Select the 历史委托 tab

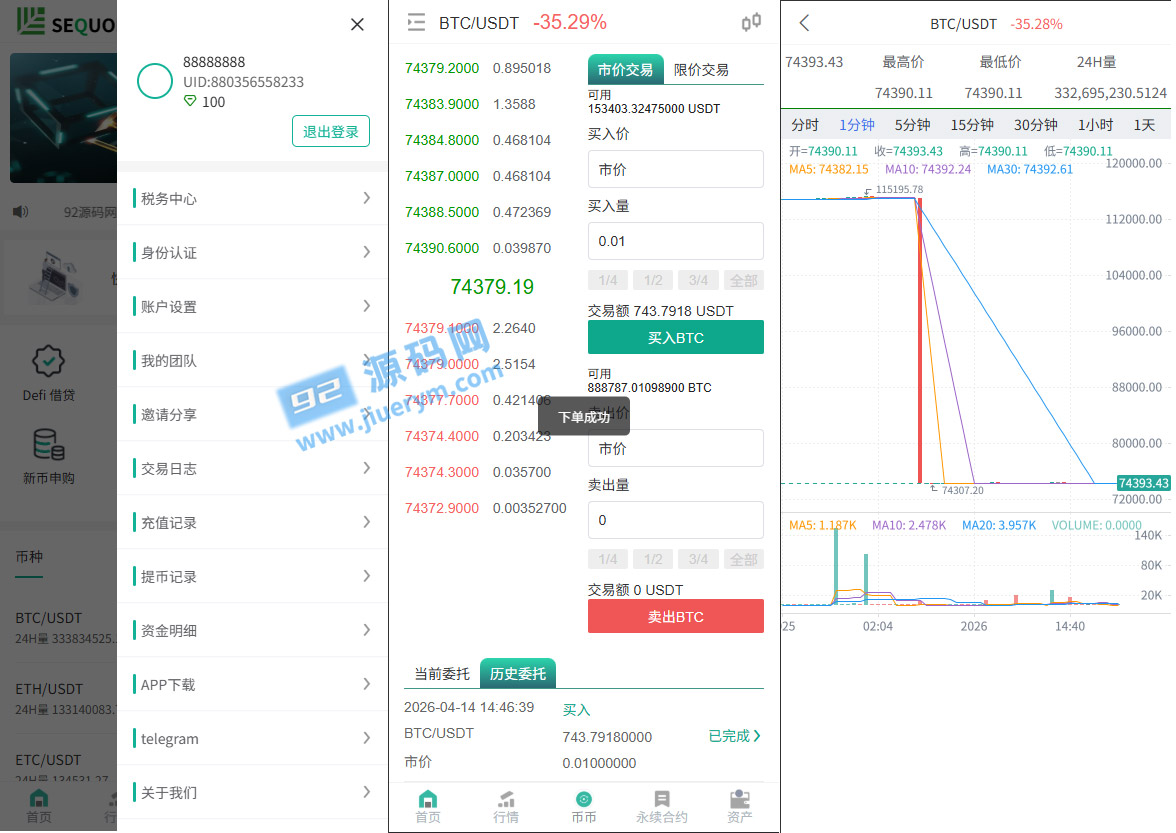pyautogui.click(x=518, y=673)
